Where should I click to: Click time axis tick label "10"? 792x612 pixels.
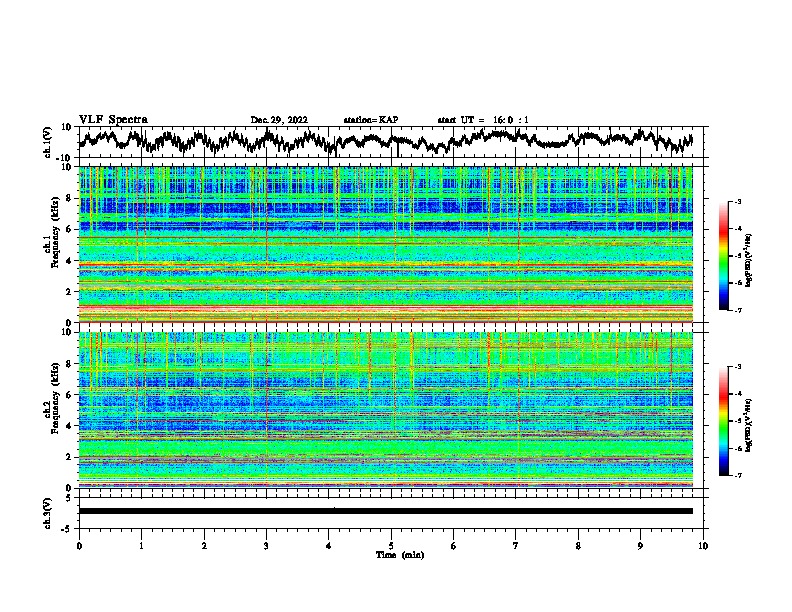(703, 546)
